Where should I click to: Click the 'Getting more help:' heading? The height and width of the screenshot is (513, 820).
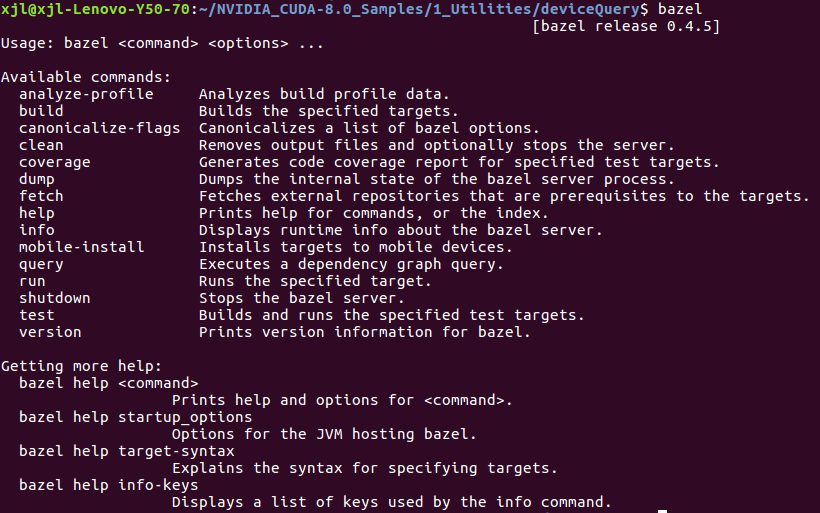(x=81, y=366)
